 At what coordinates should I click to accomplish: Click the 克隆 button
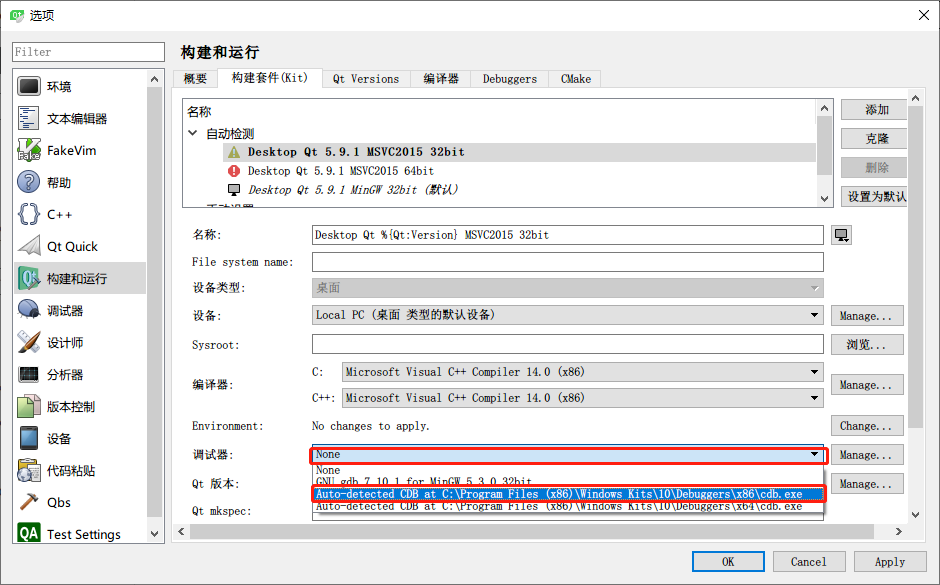click(874, 138)
